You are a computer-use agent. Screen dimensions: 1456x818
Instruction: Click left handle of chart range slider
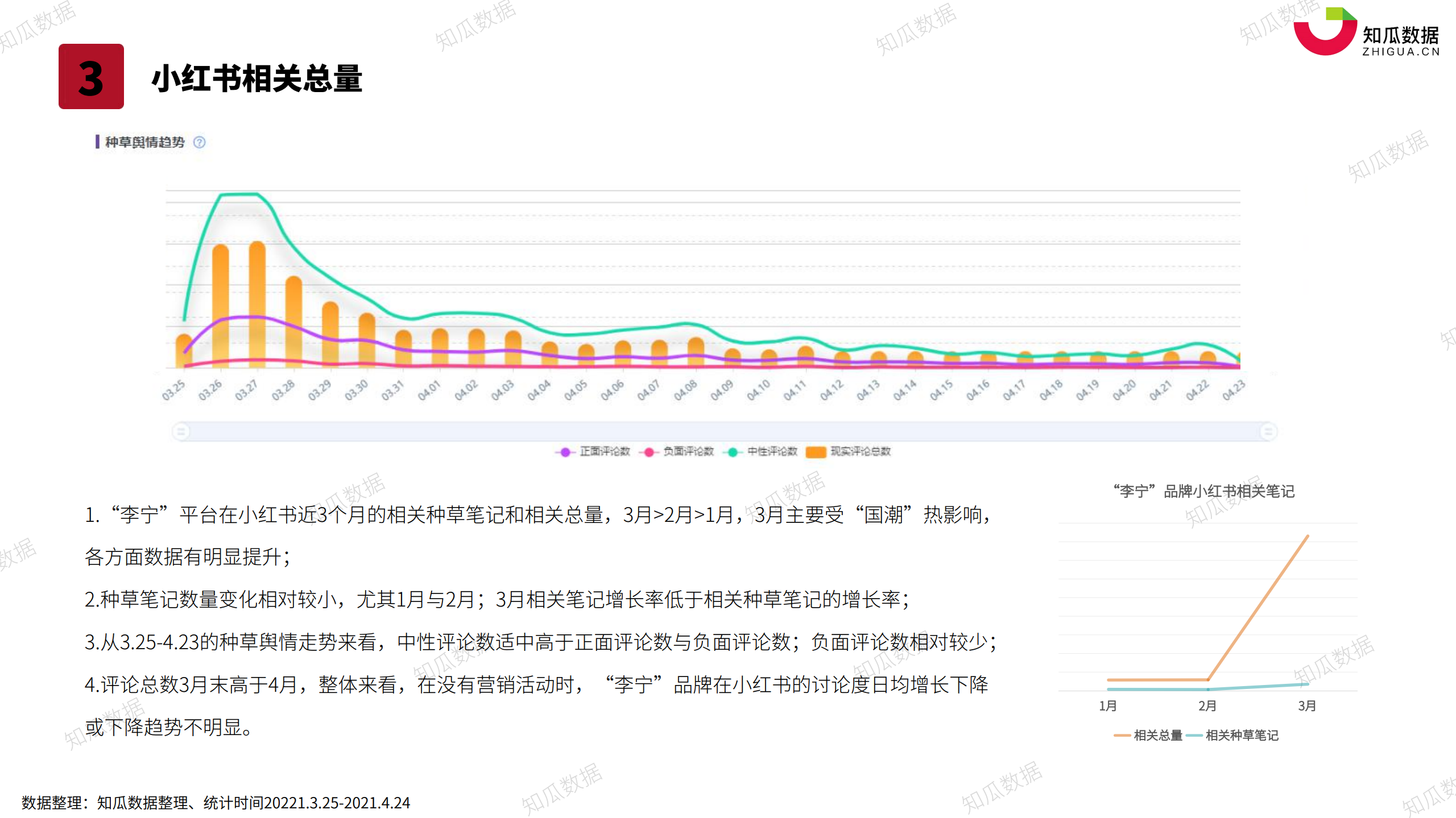click(181, 431)
